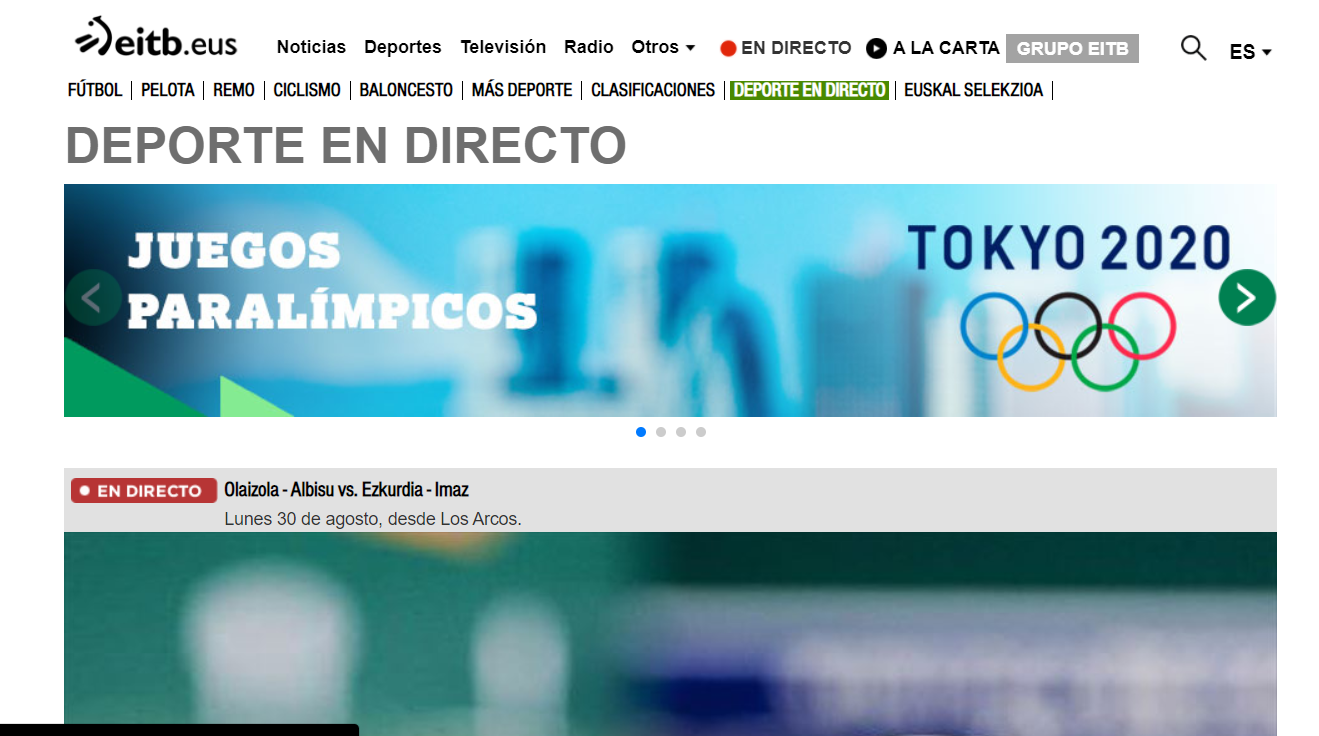Screen dimensions: 1319x736
Task: Click the A La Carta play icon
Action: tap(876, 48)
